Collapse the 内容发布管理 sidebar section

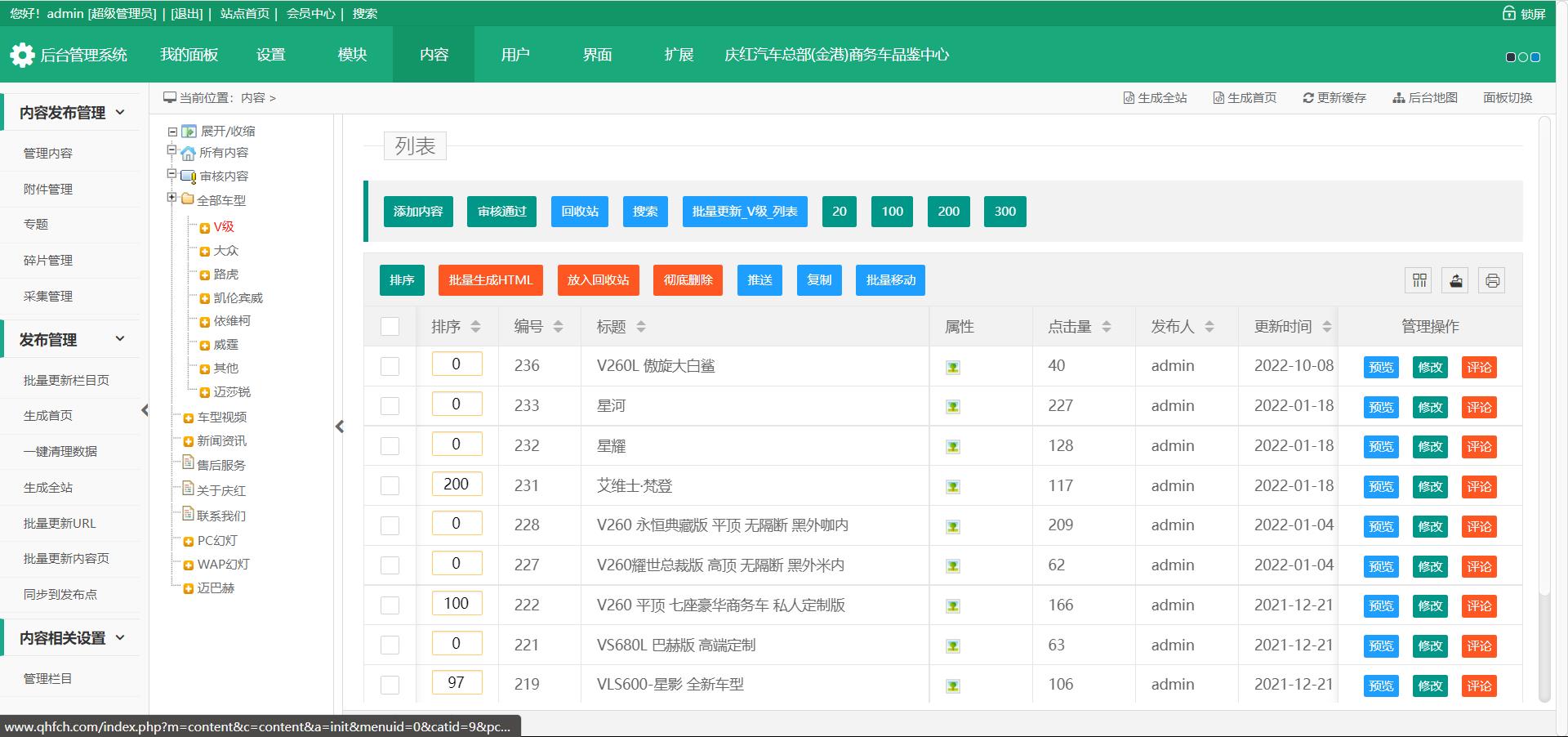point(120,112)
